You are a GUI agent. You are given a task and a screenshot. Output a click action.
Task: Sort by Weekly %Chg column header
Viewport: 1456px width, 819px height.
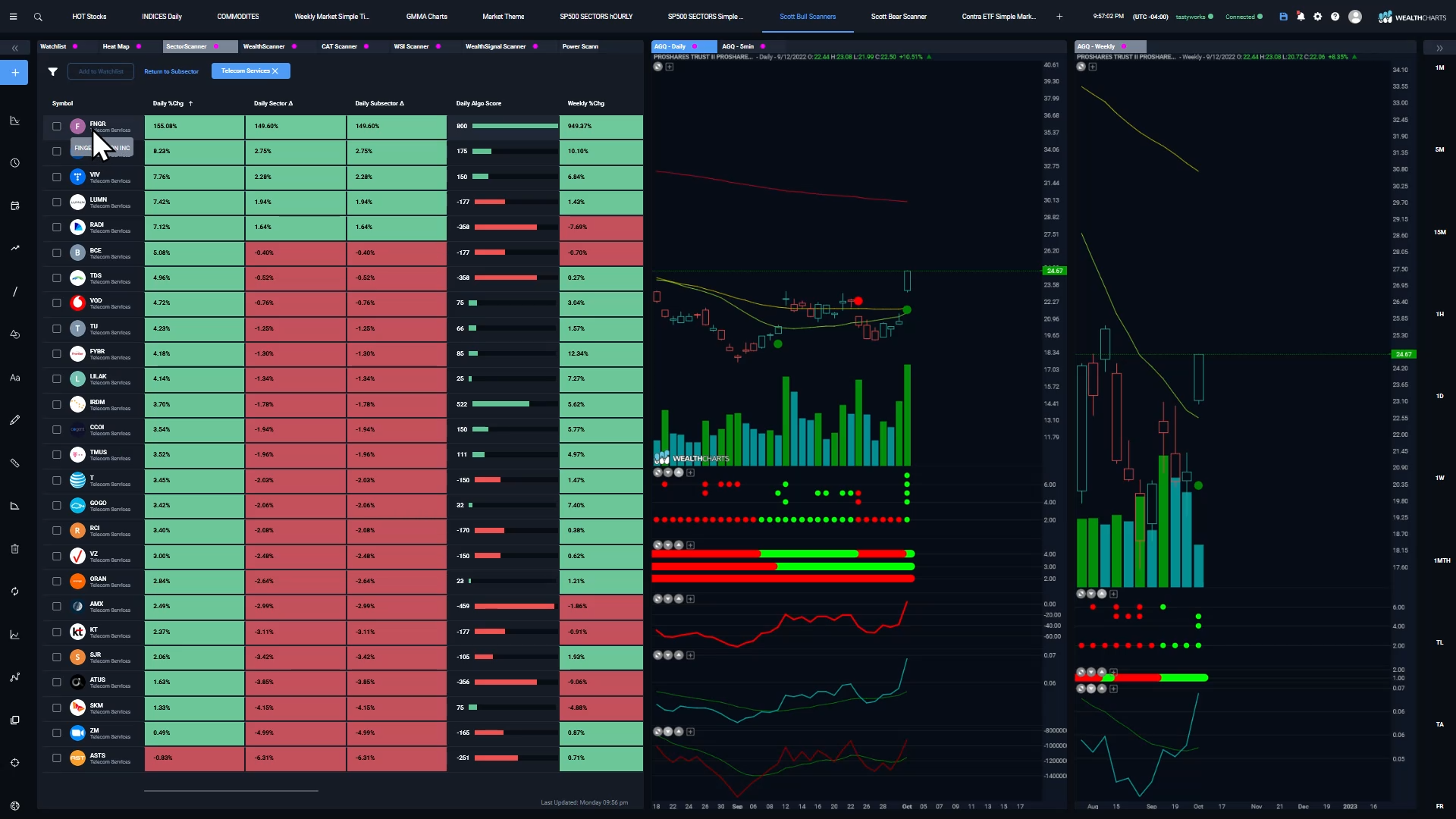(x=585, y=103)
